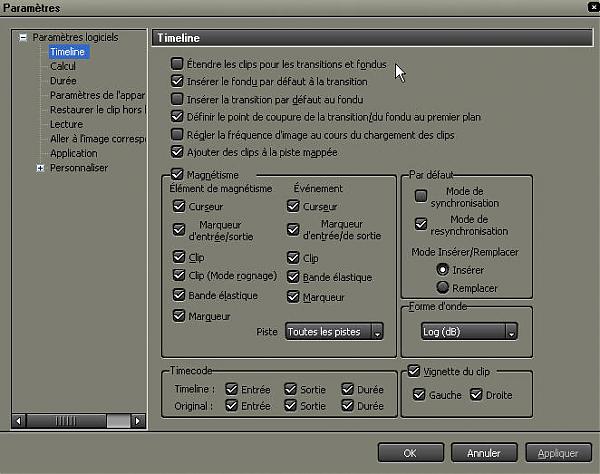Select the Insérer radio button

pos(443,270)
